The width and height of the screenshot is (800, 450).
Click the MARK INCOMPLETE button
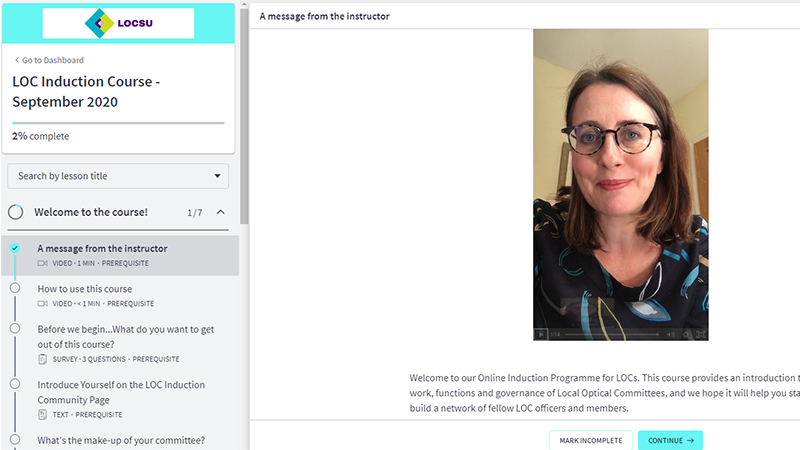click(x=591, y=440)
